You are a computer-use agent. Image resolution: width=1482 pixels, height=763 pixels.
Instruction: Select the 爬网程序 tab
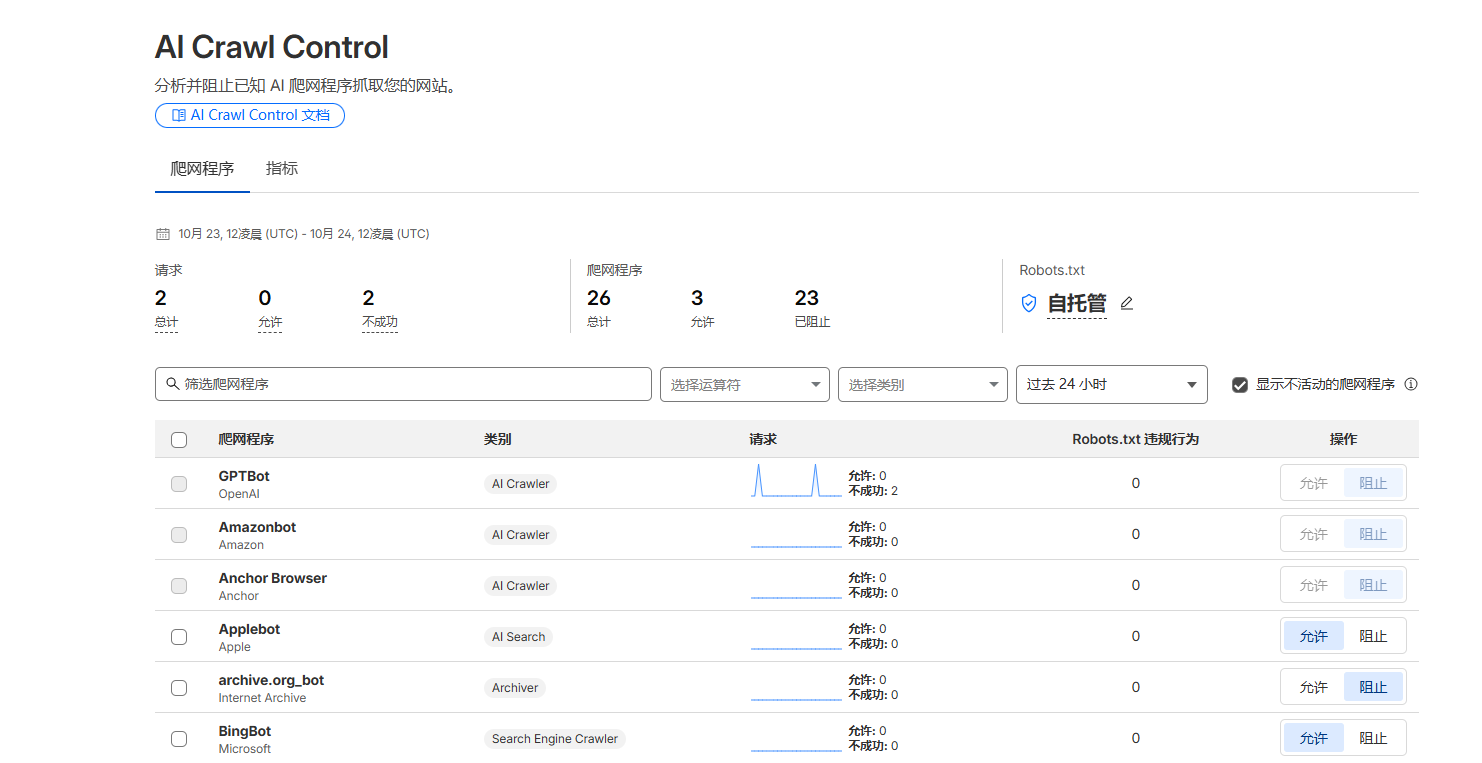pos(202,168)
